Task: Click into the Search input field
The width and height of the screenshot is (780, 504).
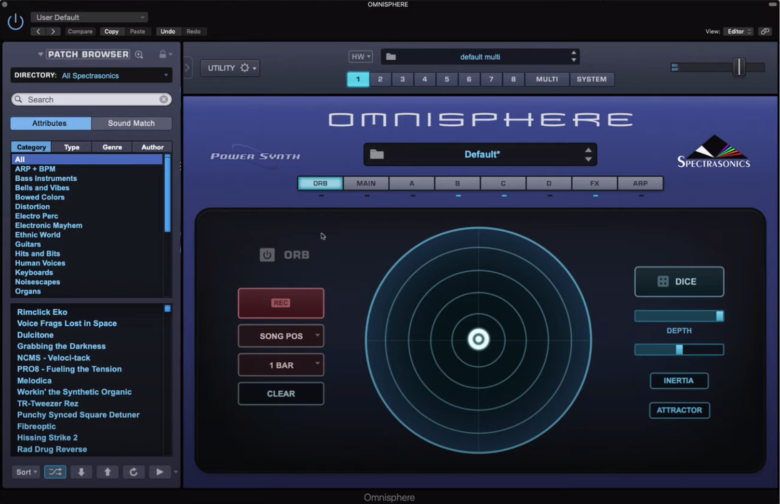Action: coord(92,100)
